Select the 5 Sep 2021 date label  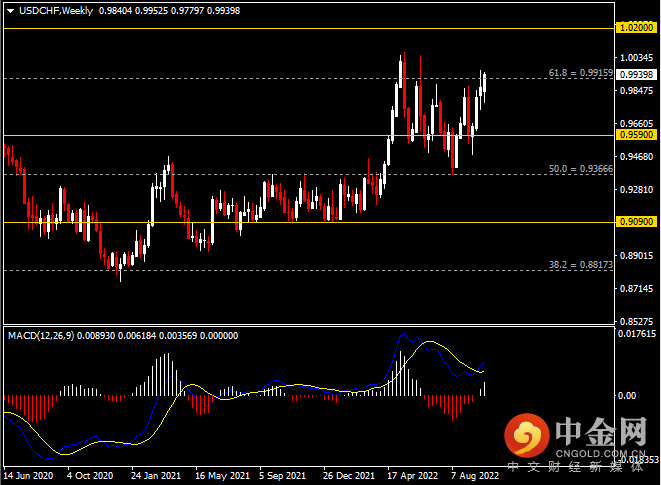click(282, 476)
